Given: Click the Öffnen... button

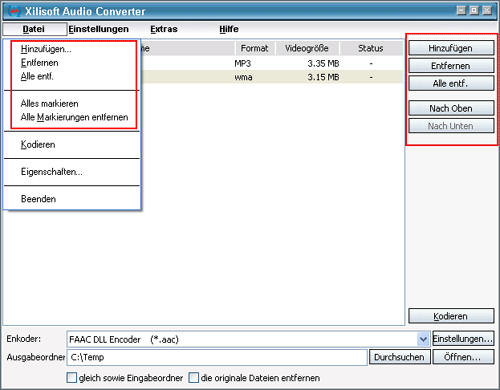Looking at the screenshot, I should 463,357.
